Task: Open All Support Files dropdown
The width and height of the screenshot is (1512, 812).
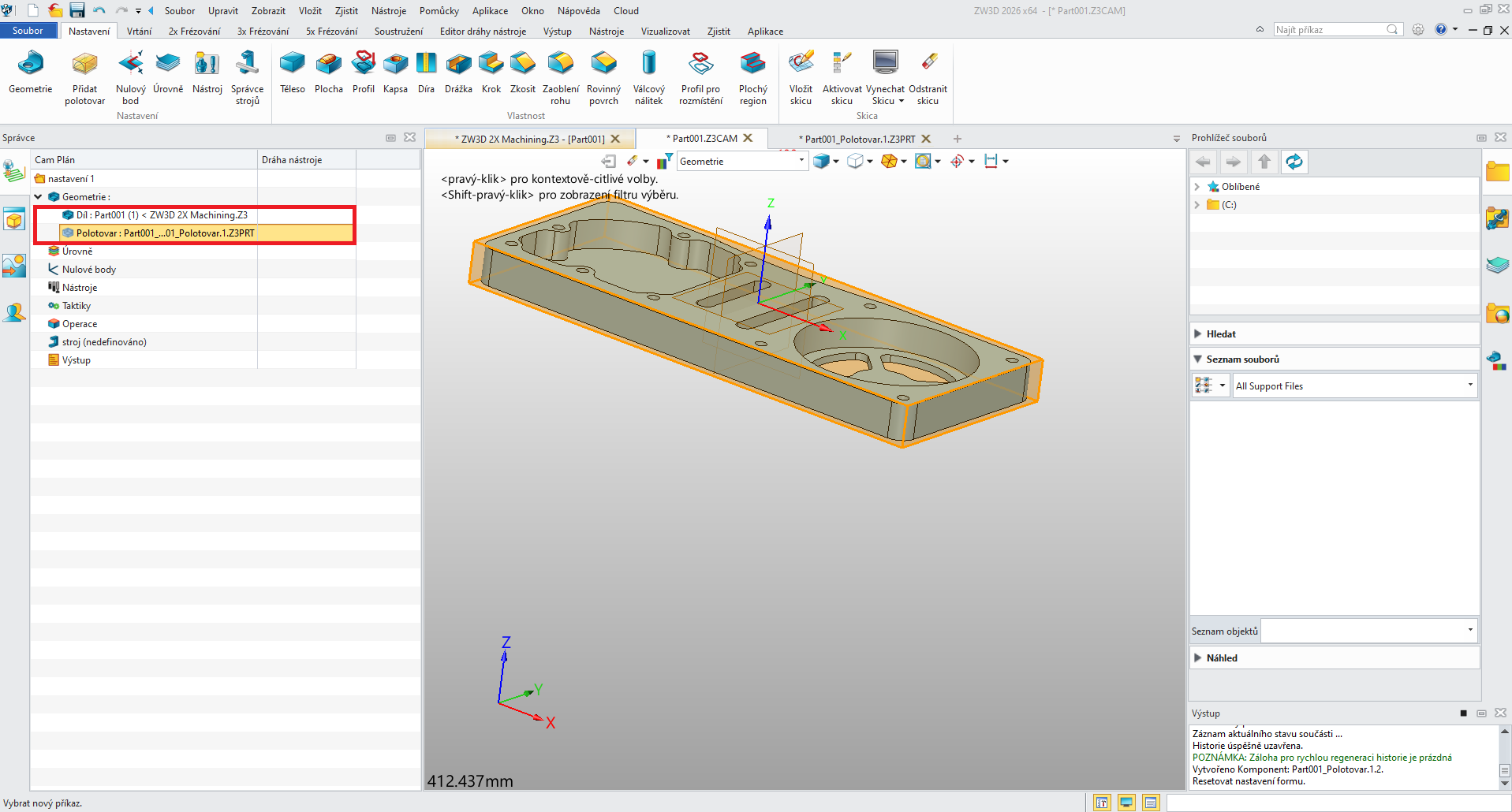Action: [1354, 386]
